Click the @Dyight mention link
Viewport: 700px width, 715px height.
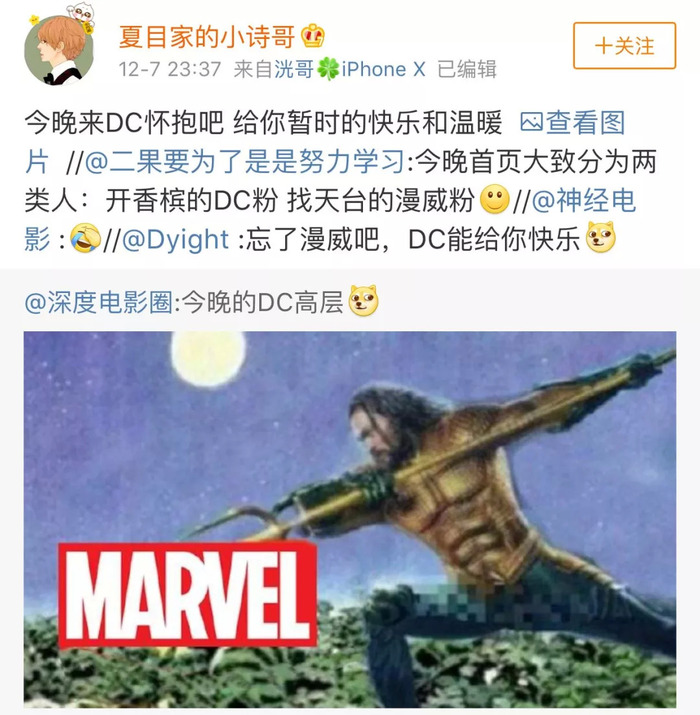[x=175, y=239]
